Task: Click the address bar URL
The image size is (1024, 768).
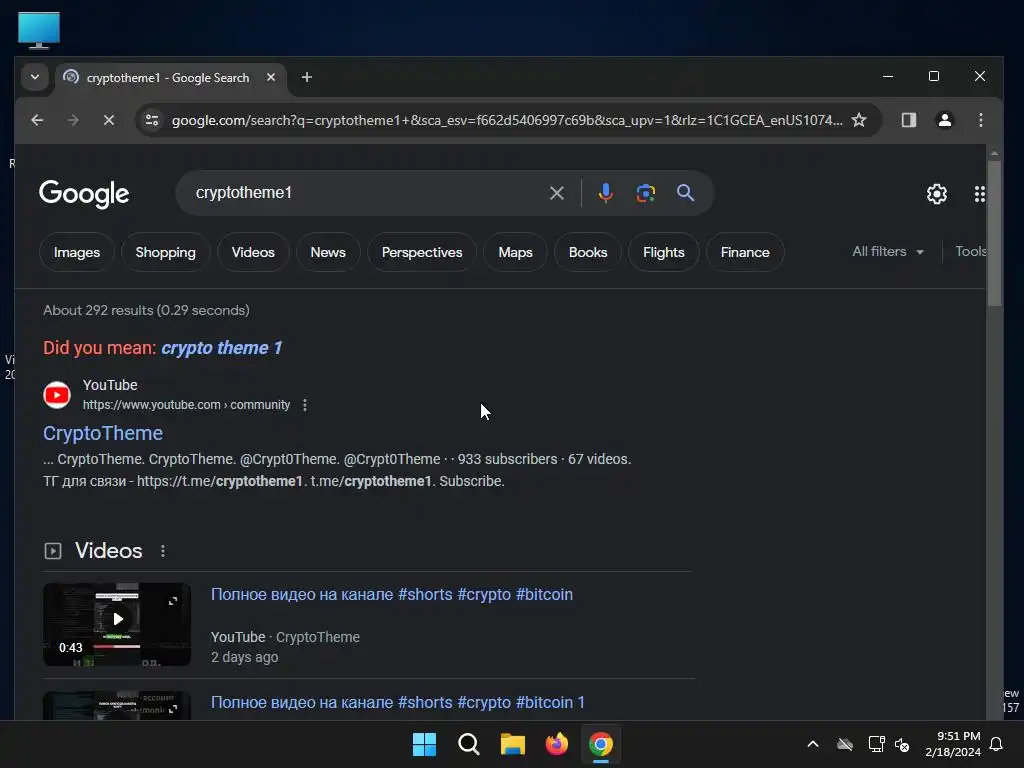Action: [507, 120]
